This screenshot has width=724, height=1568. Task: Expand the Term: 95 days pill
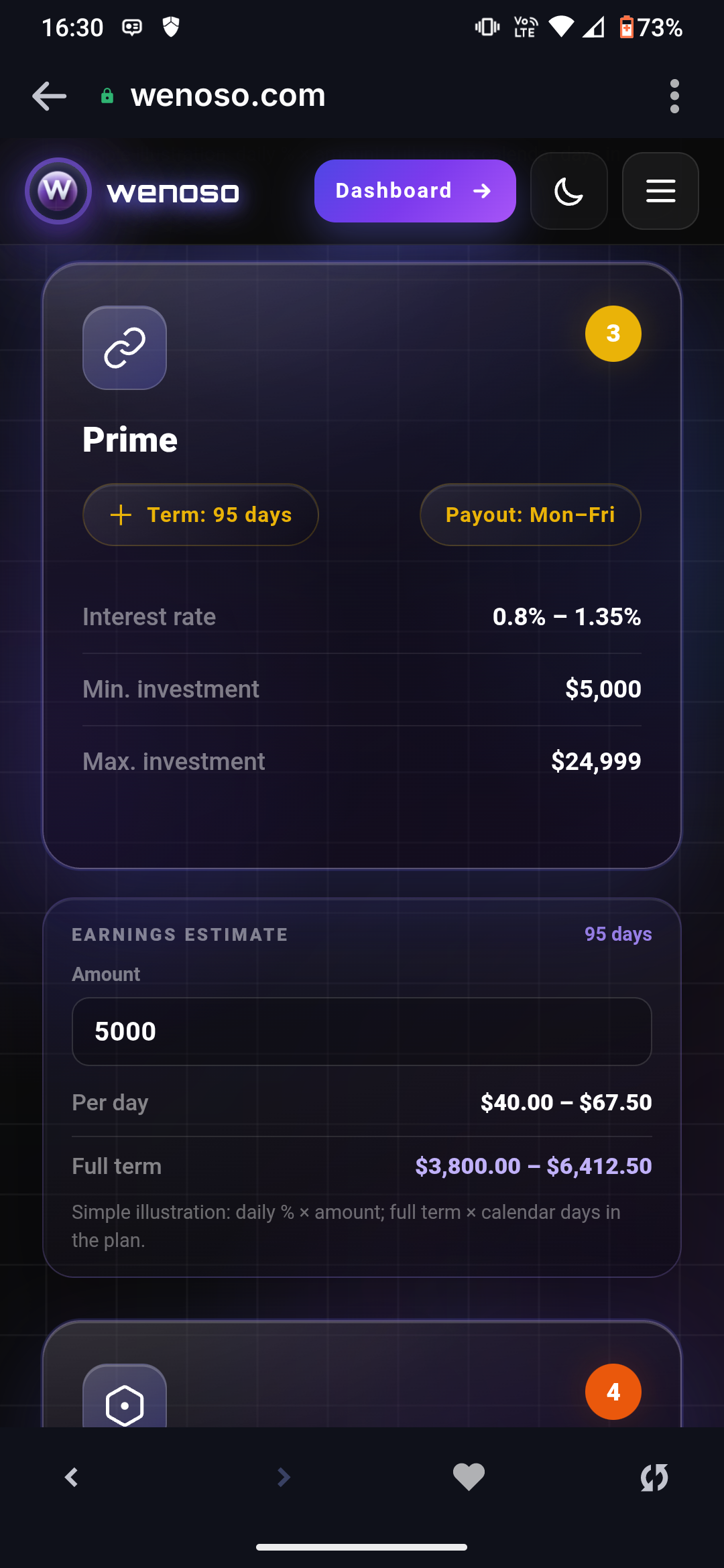pyautogui.click(x=200, y=515)
